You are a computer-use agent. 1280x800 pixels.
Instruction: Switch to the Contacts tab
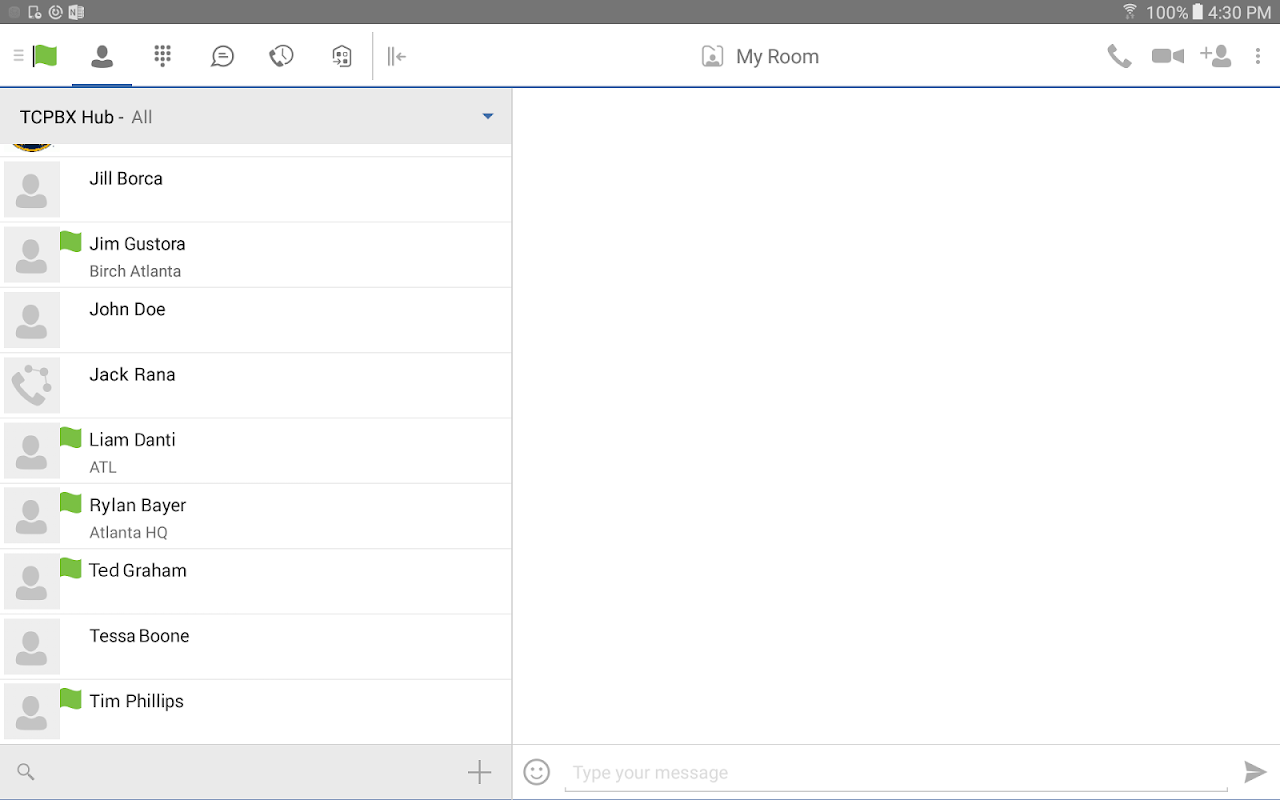point(102,56)
